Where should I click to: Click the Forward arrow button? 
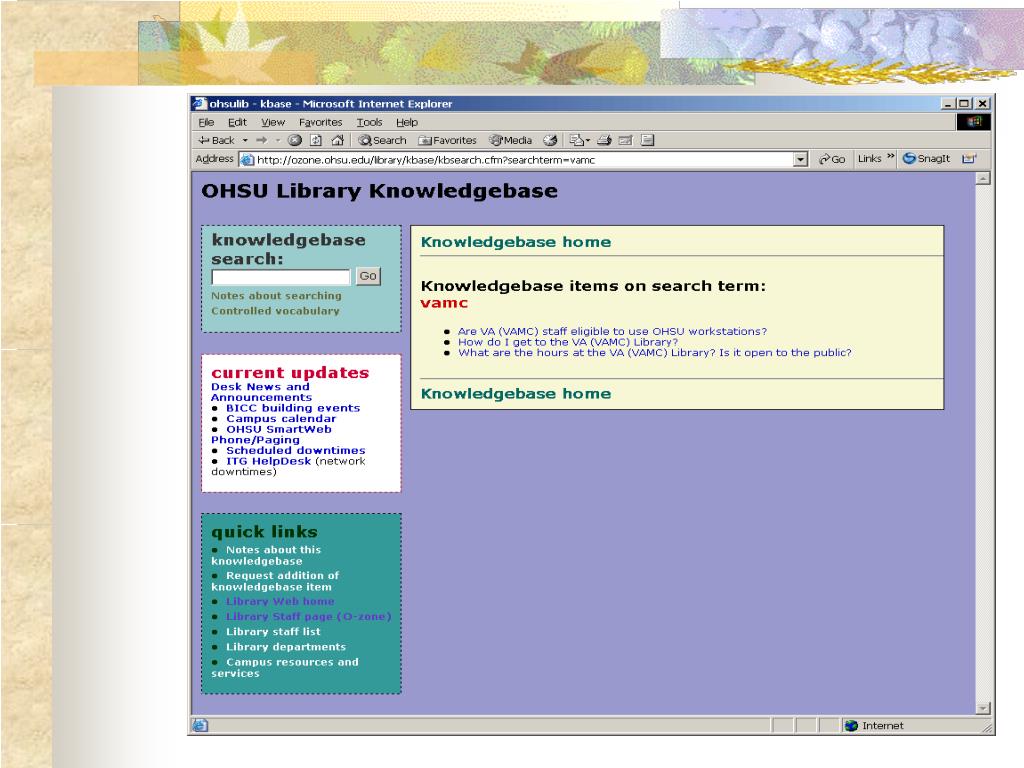pyautogui.click(x=261, y=140)
